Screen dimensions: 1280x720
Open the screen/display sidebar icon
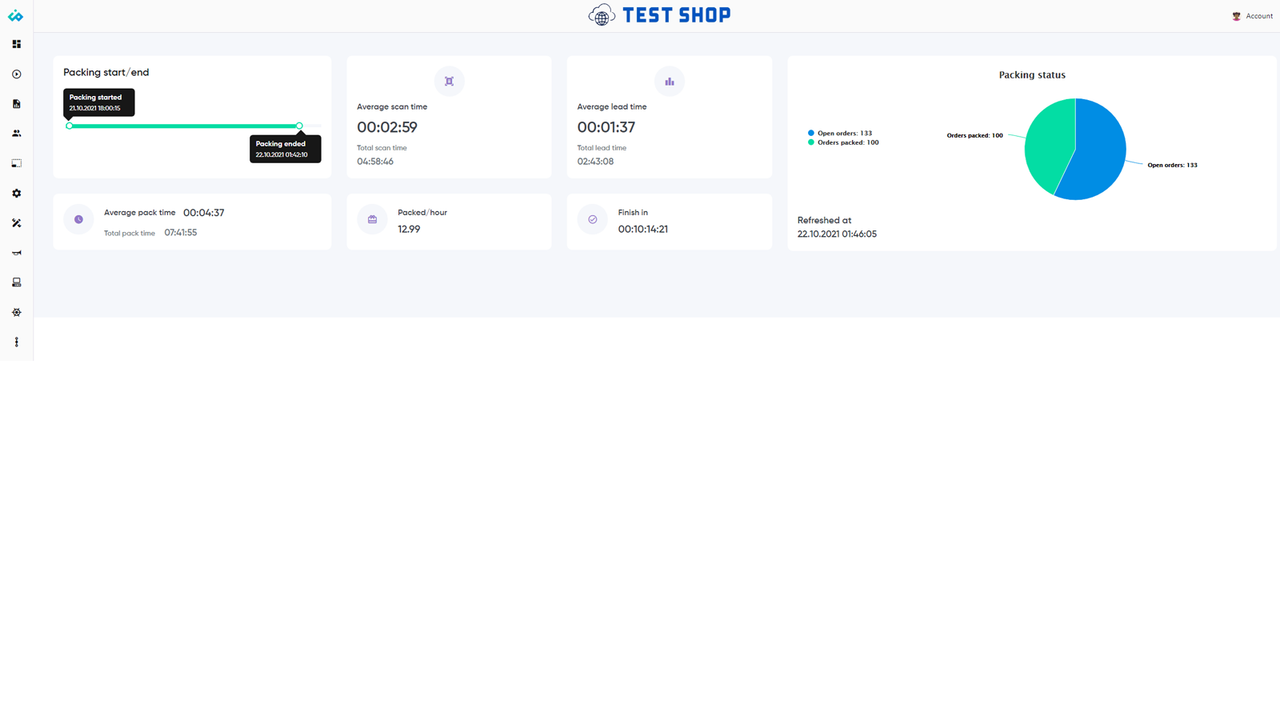click(x=16, y=163)
